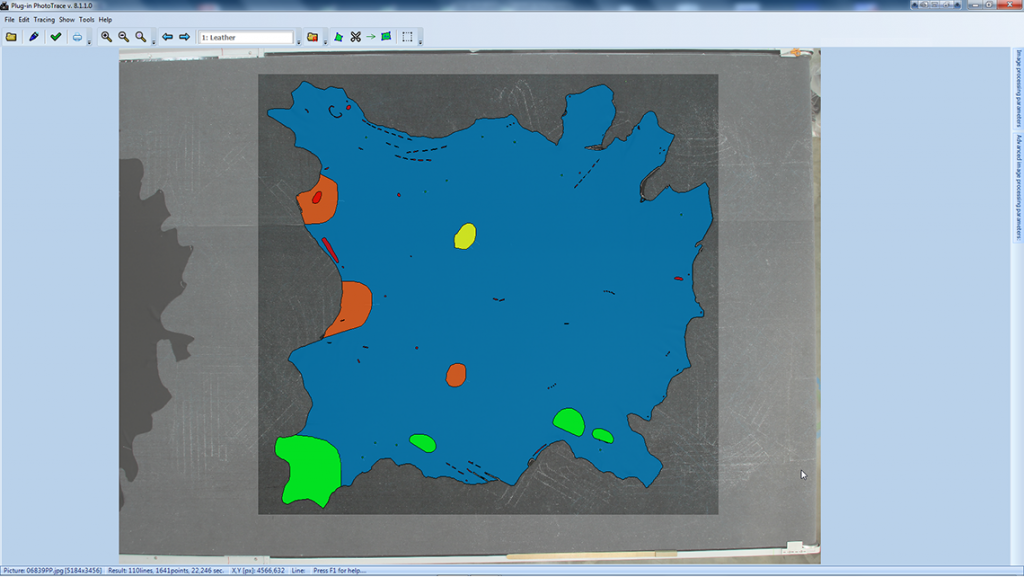Click the green checkmark accept icon
The height and width of the screenshot is (577, 1024).
click(56, 37)
